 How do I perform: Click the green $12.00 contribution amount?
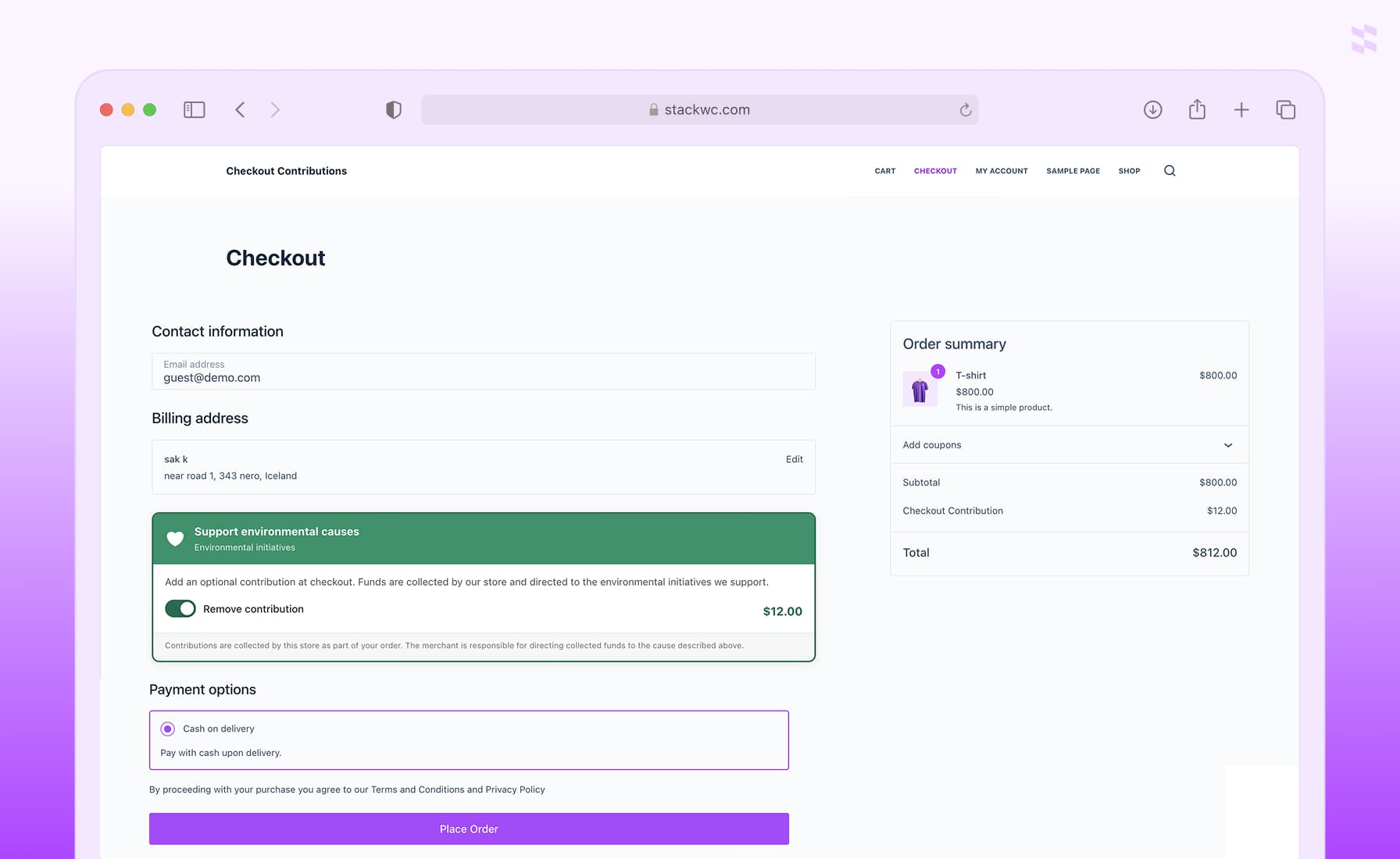pyautogui.click(x=782, y=611)
